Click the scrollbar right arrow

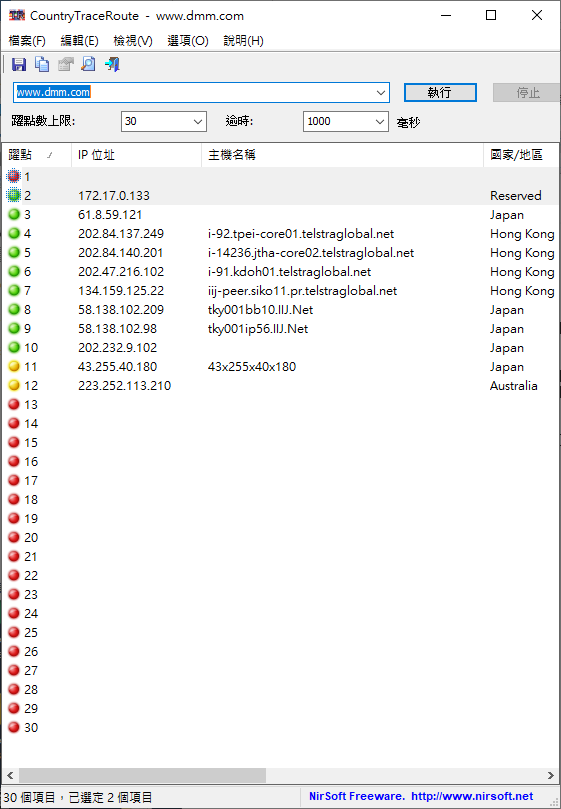tap(550, 775)
